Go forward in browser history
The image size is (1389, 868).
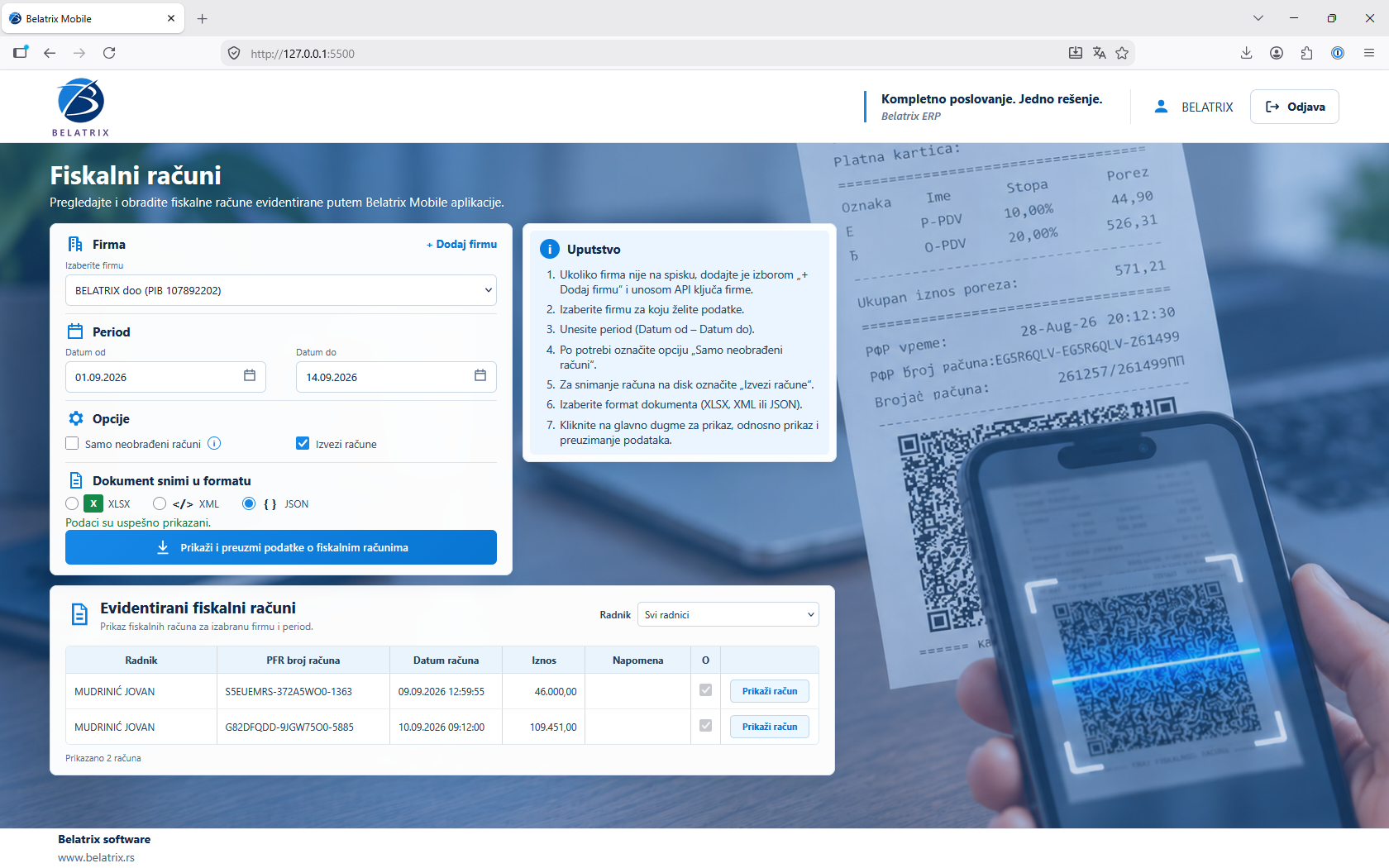point(79,53)
